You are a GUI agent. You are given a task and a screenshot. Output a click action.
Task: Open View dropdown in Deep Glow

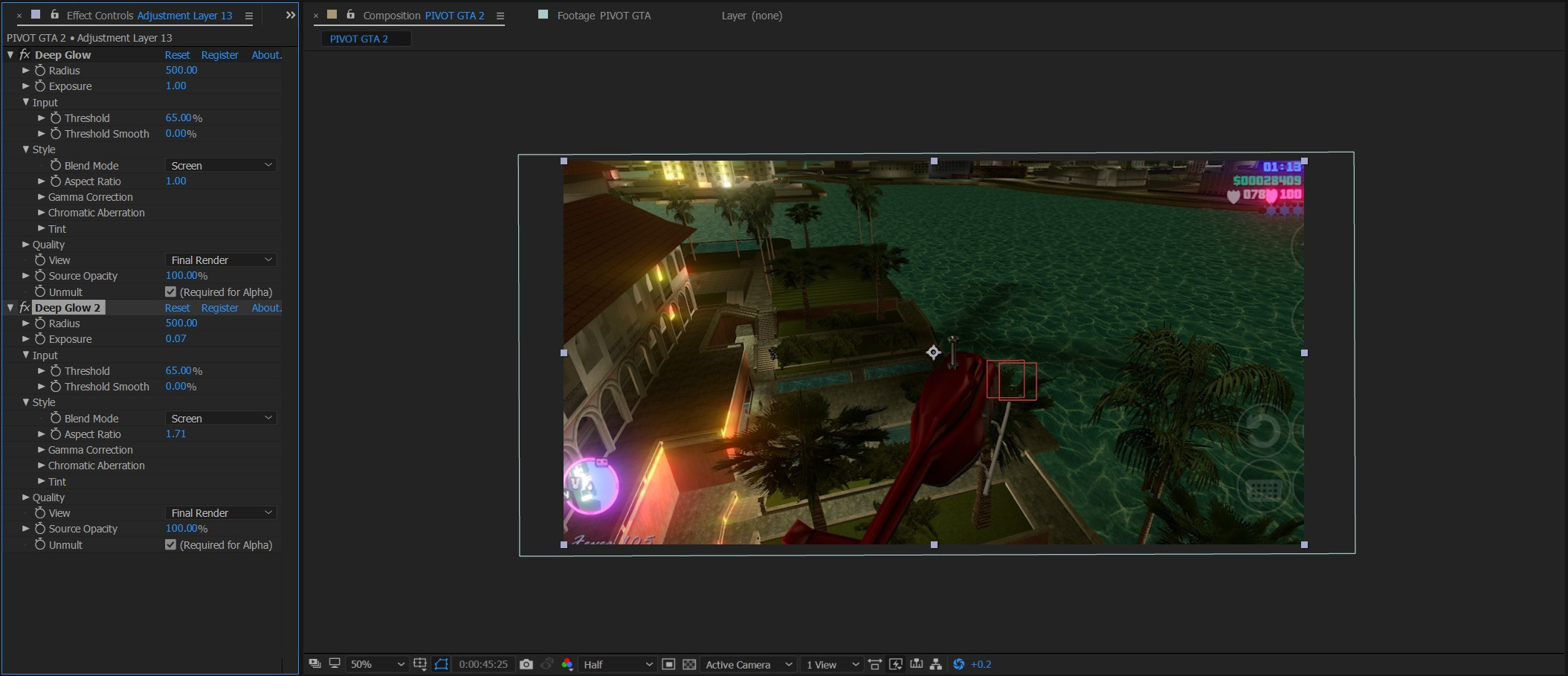click(x=221, y=260)
